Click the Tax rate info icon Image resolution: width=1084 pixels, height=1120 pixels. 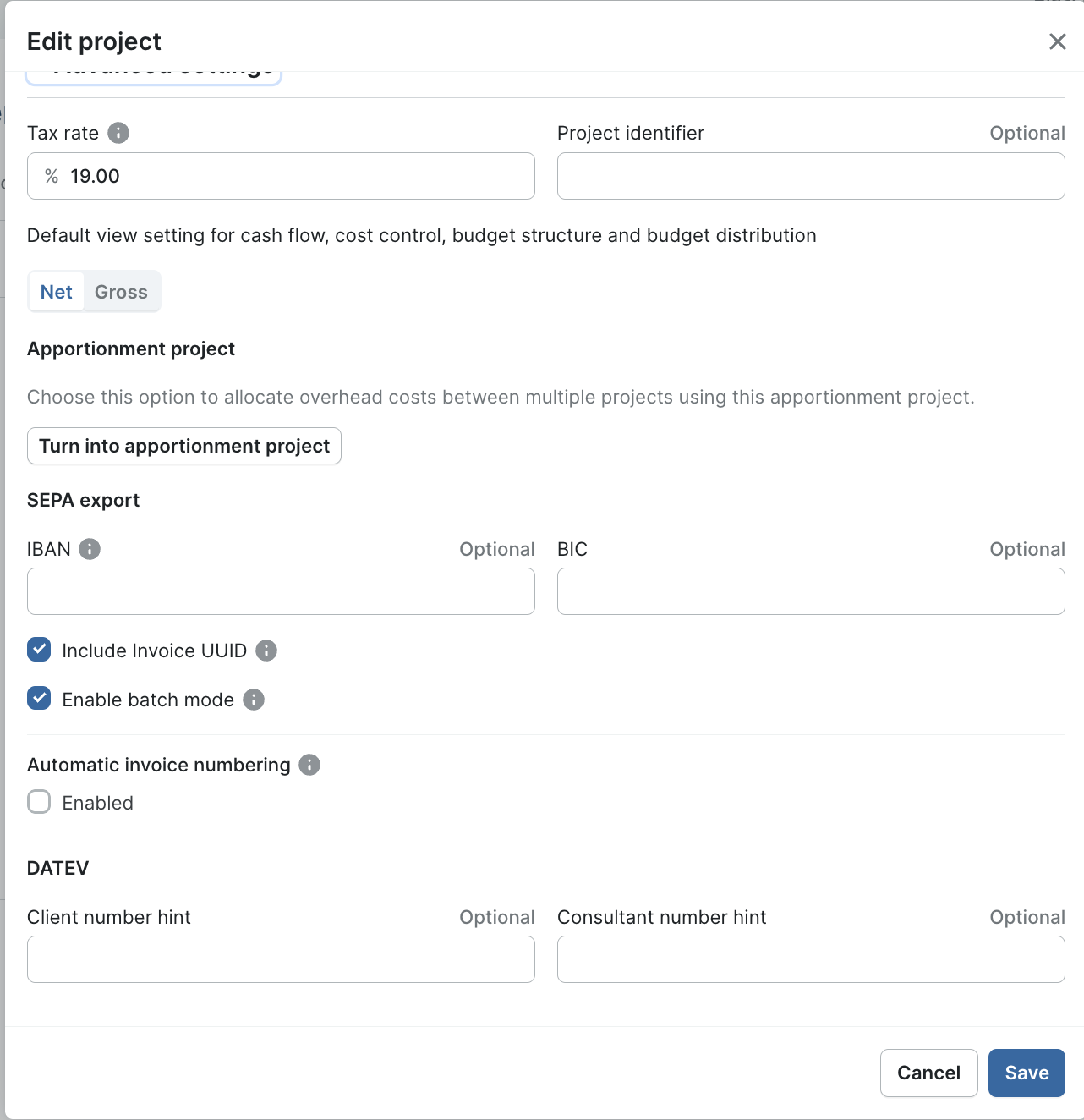[118, 133]
